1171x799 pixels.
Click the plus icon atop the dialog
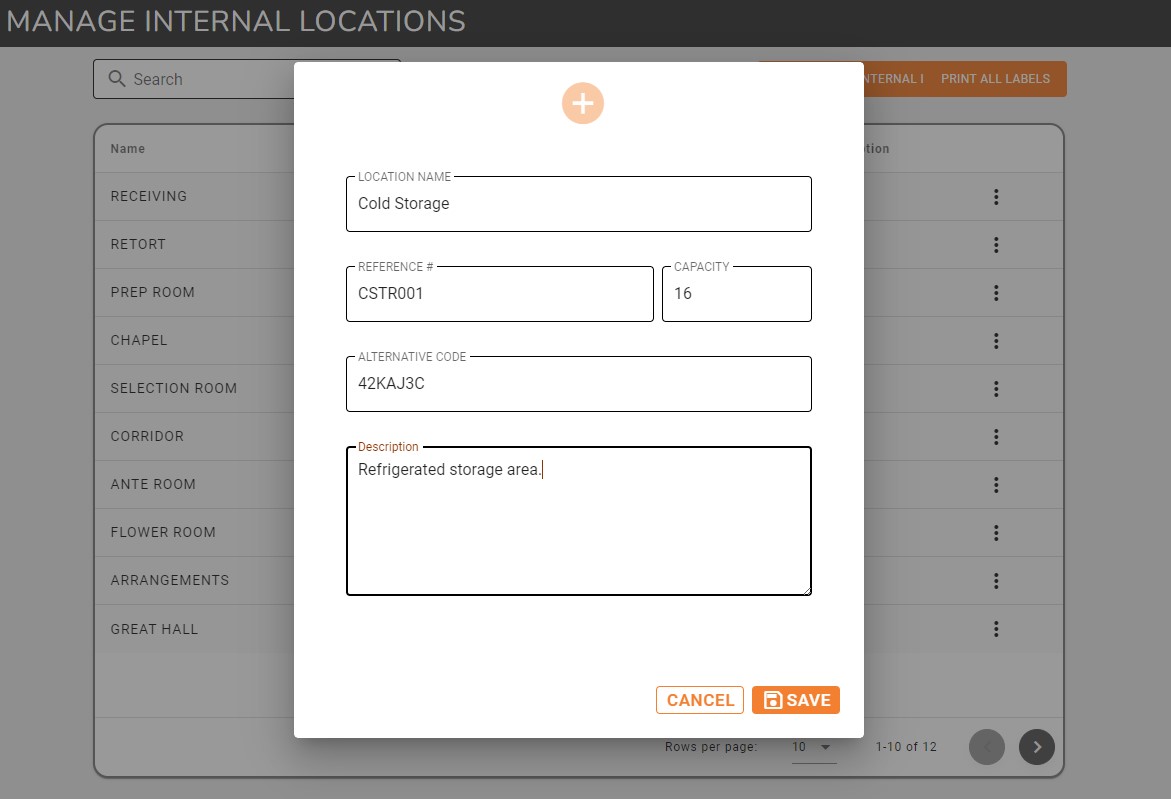pos(583,103)
